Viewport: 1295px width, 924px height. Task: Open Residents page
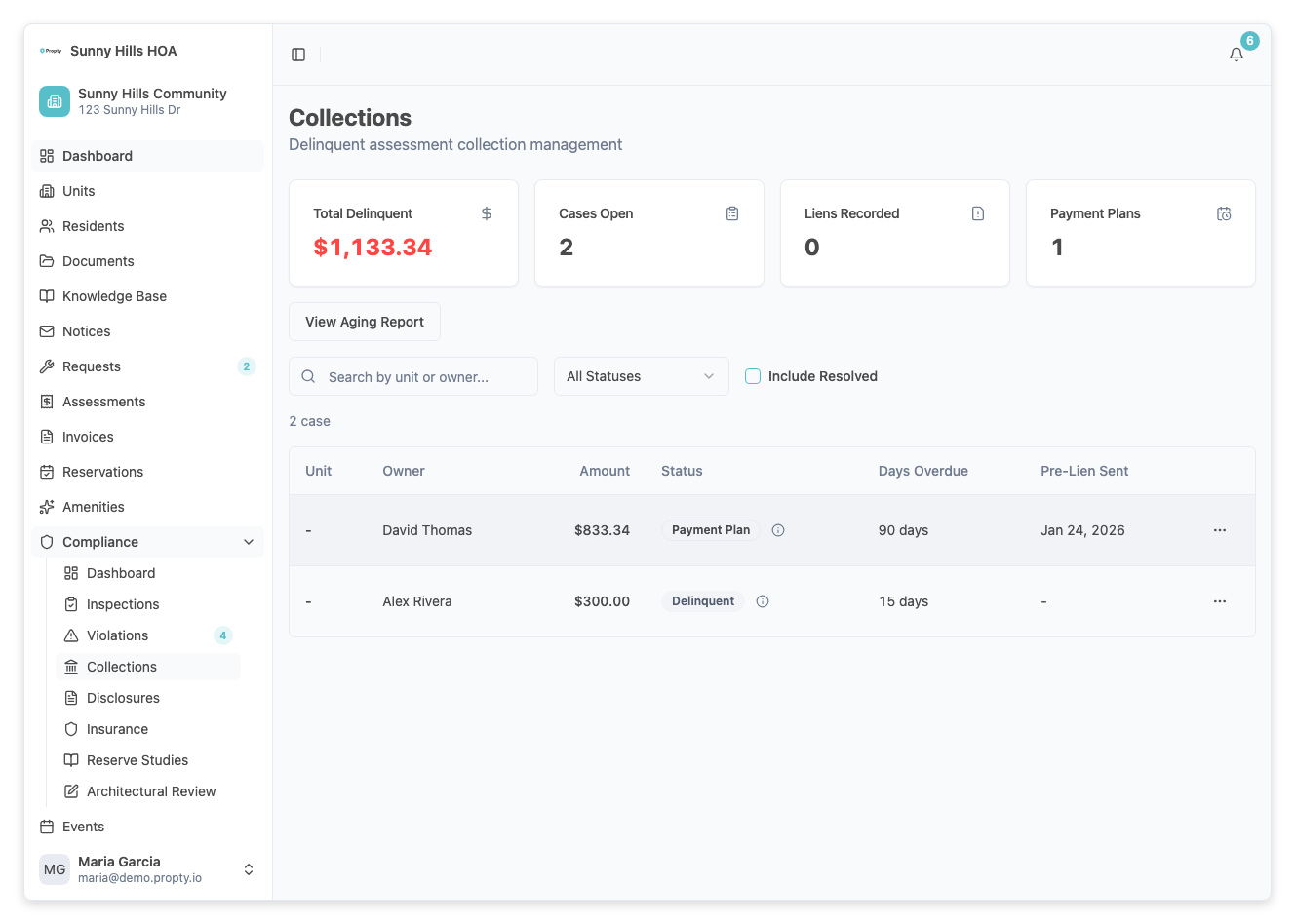(148, 226)
